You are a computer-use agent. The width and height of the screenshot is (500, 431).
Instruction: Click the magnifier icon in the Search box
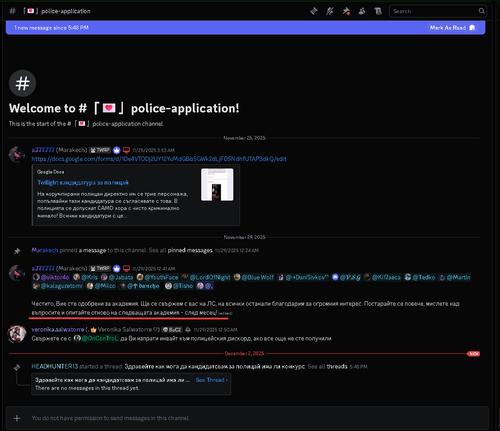(x=481, y=11)
